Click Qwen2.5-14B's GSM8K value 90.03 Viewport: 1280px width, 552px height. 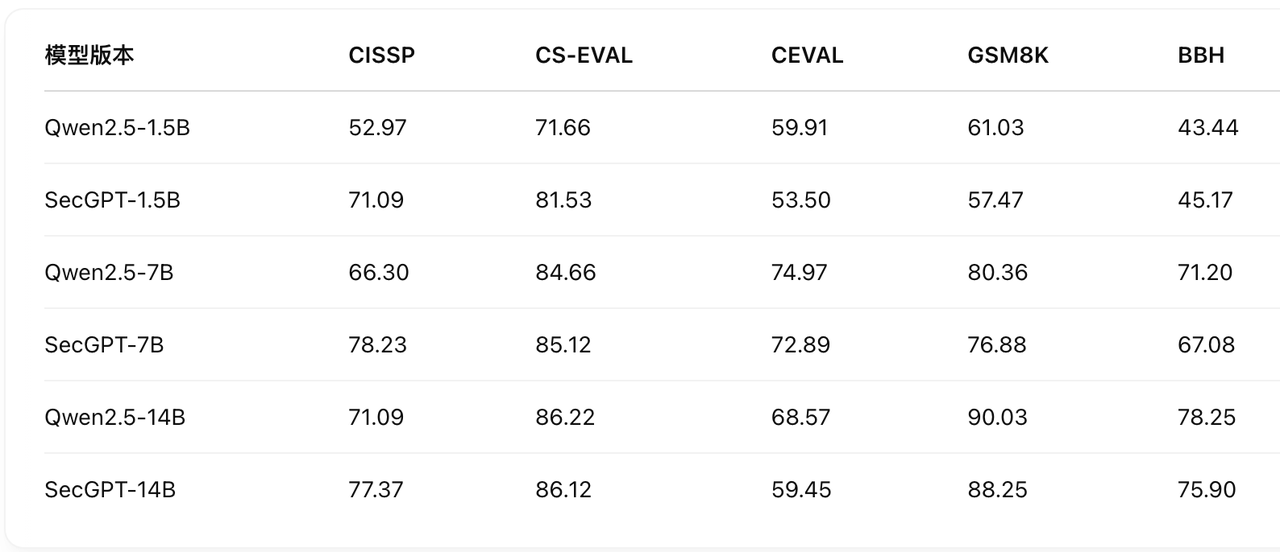[997, 417]
